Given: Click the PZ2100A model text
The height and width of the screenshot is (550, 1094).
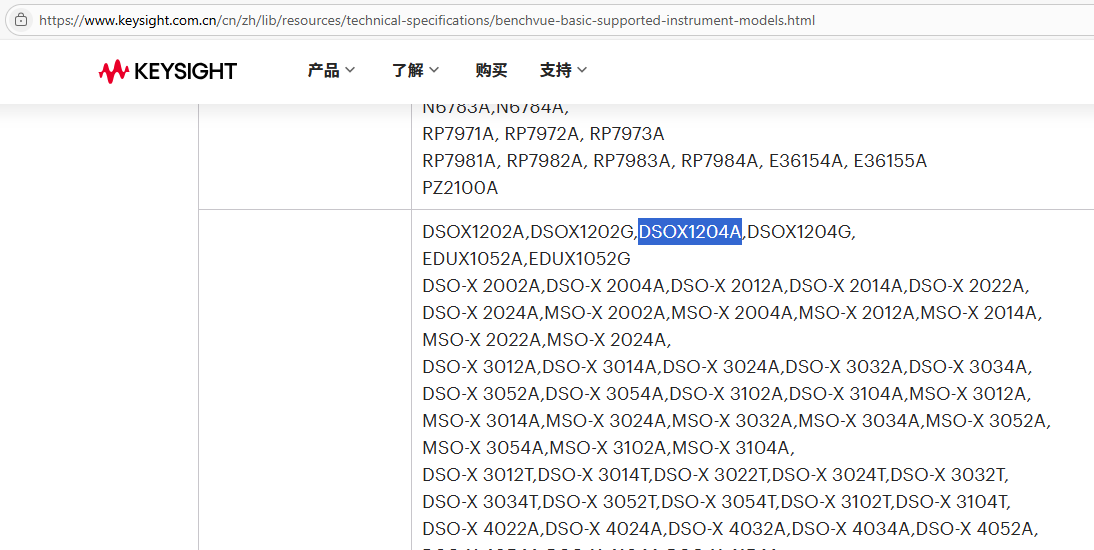Looking at the screenshot, I should coord(460,188).
